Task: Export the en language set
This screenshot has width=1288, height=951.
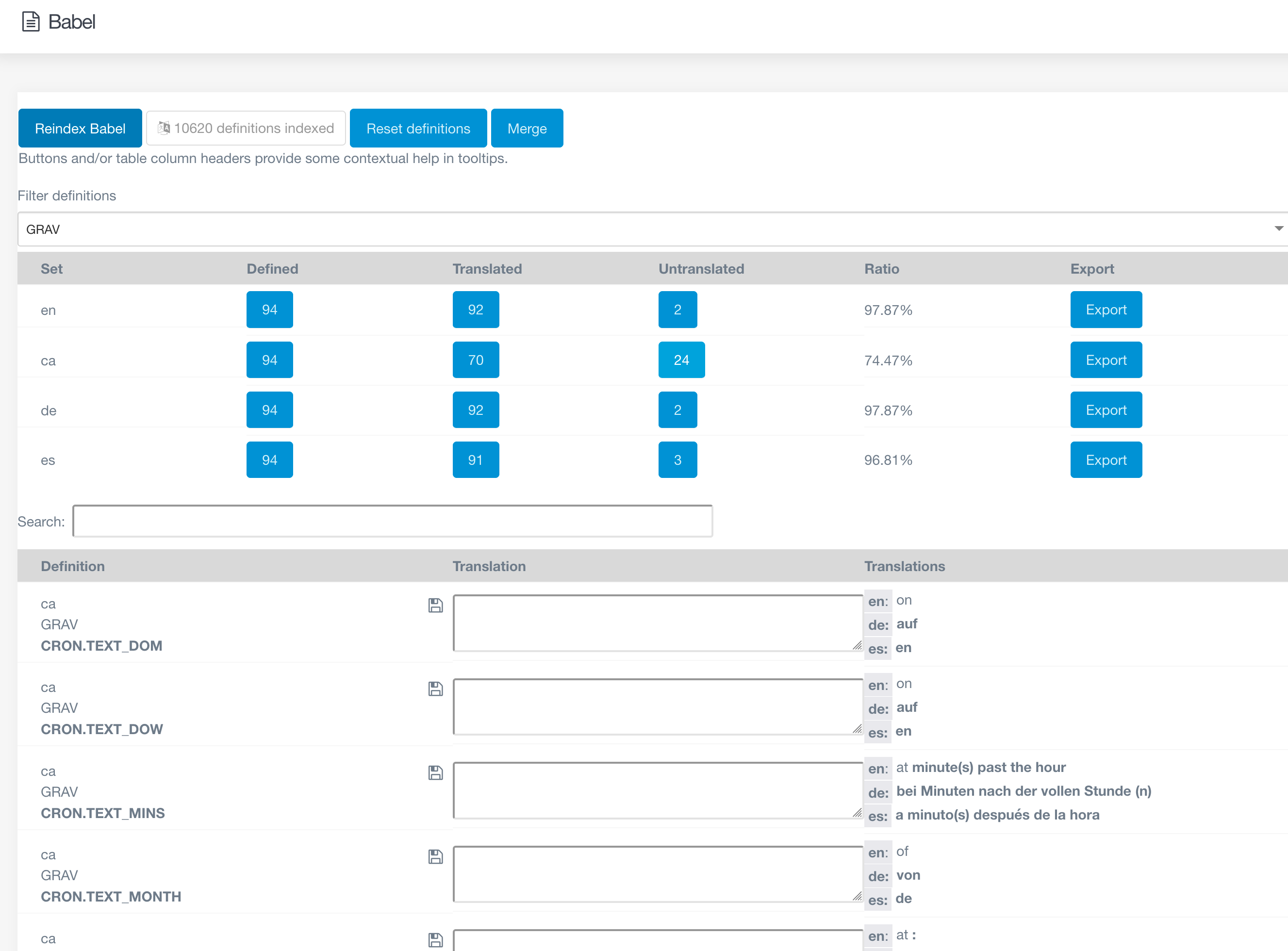Action: click(1106, 310)
